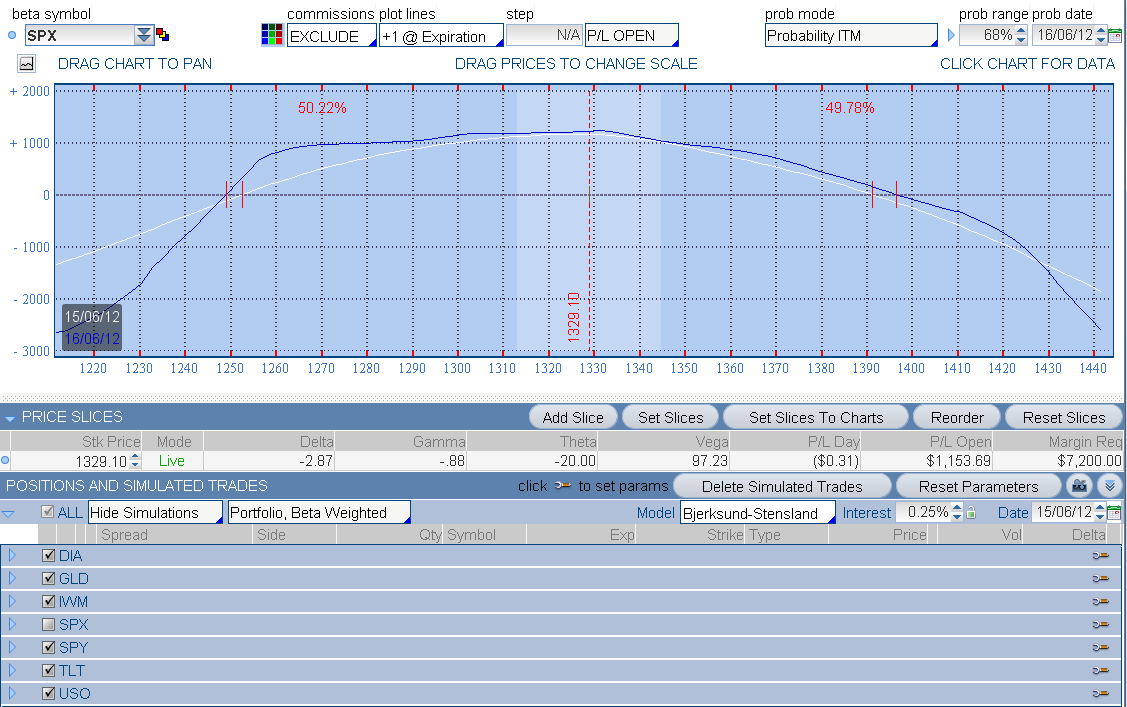
Task: Click the Margin Req column header
Action: click(x=1085, y=441)
